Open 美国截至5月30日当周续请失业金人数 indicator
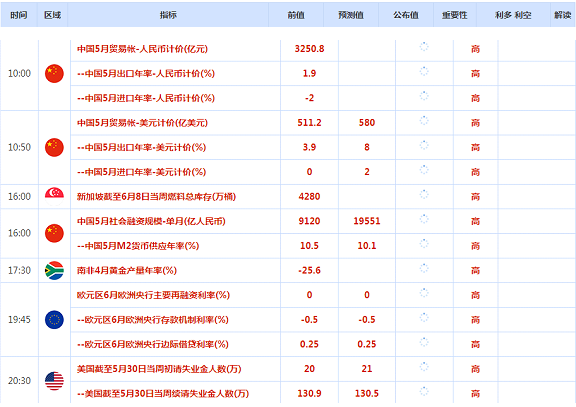 (163, 393)
